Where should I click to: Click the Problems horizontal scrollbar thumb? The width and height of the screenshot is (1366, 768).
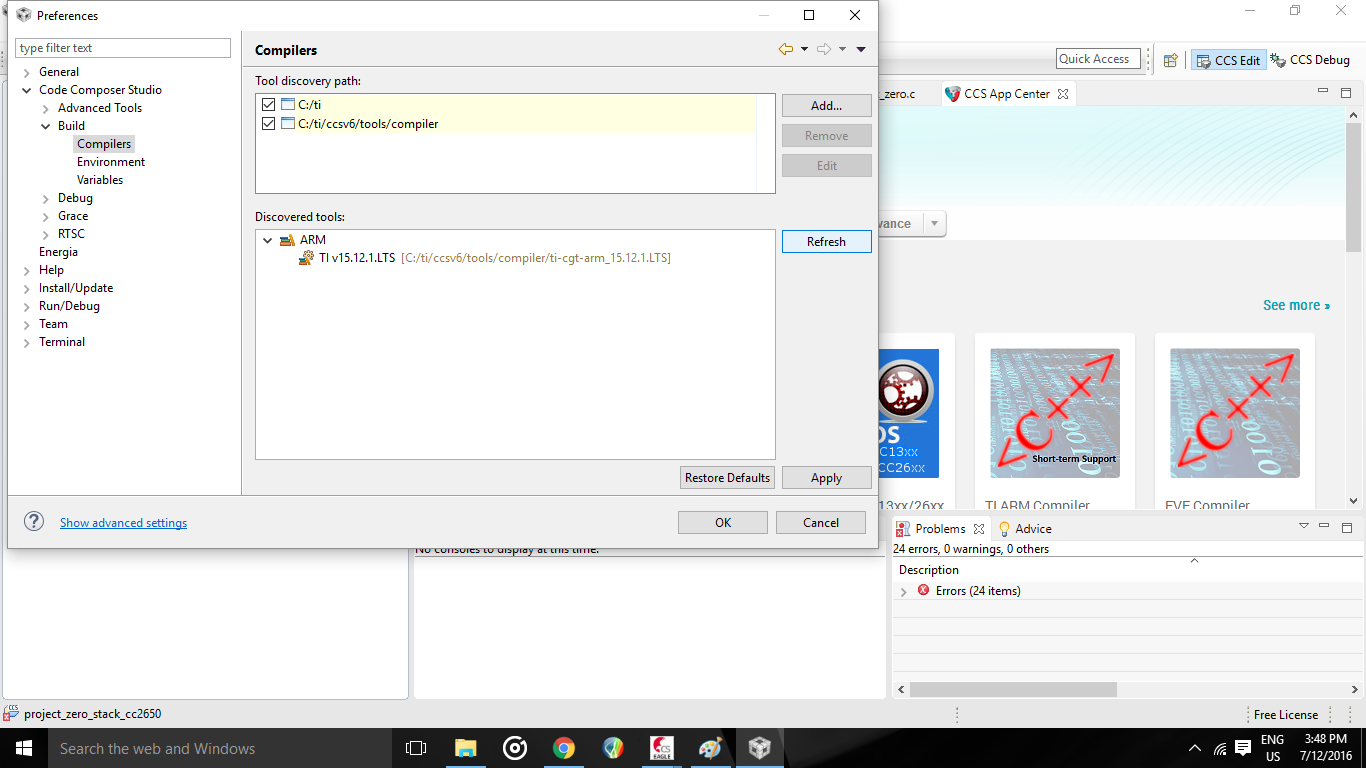coord(1013,689)
